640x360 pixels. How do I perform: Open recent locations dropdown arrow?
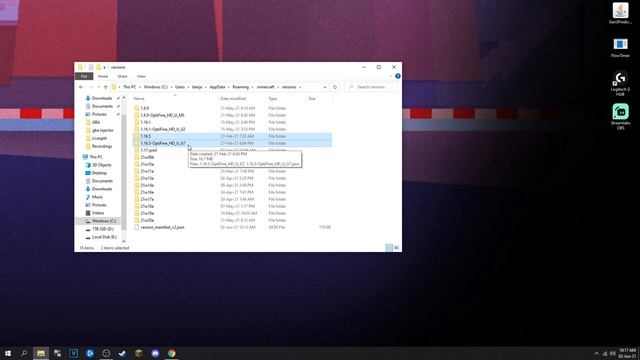98,87
